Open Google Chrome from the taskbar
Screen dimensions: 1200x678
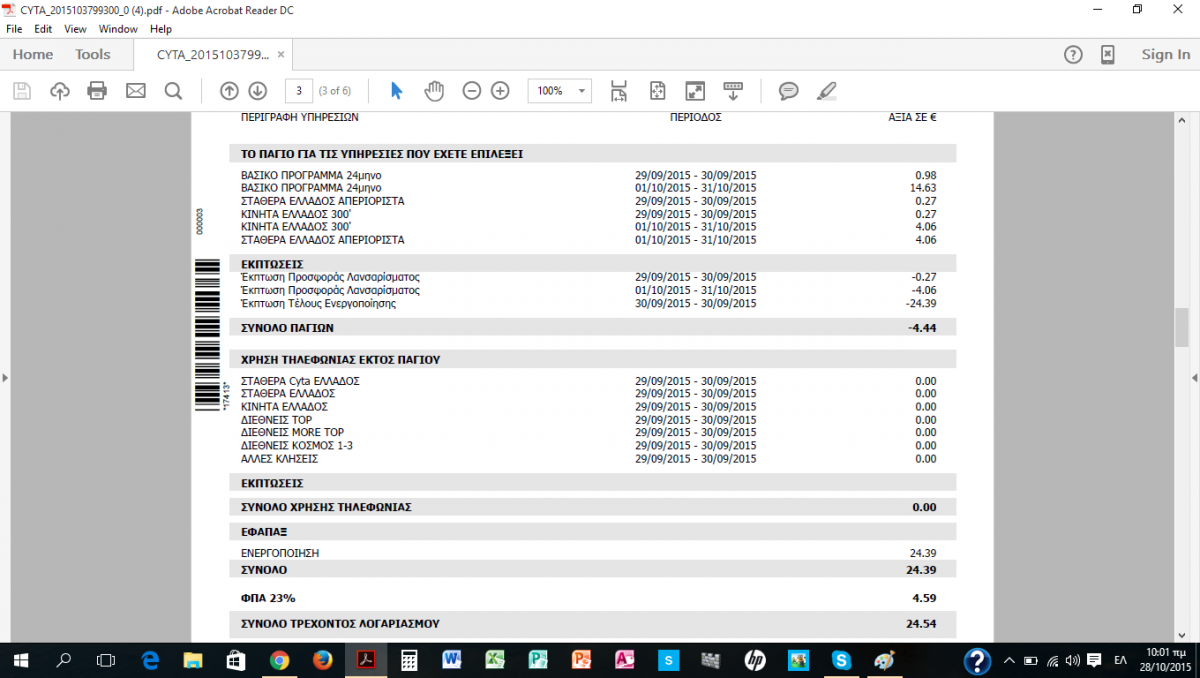(x=279, y=660)
